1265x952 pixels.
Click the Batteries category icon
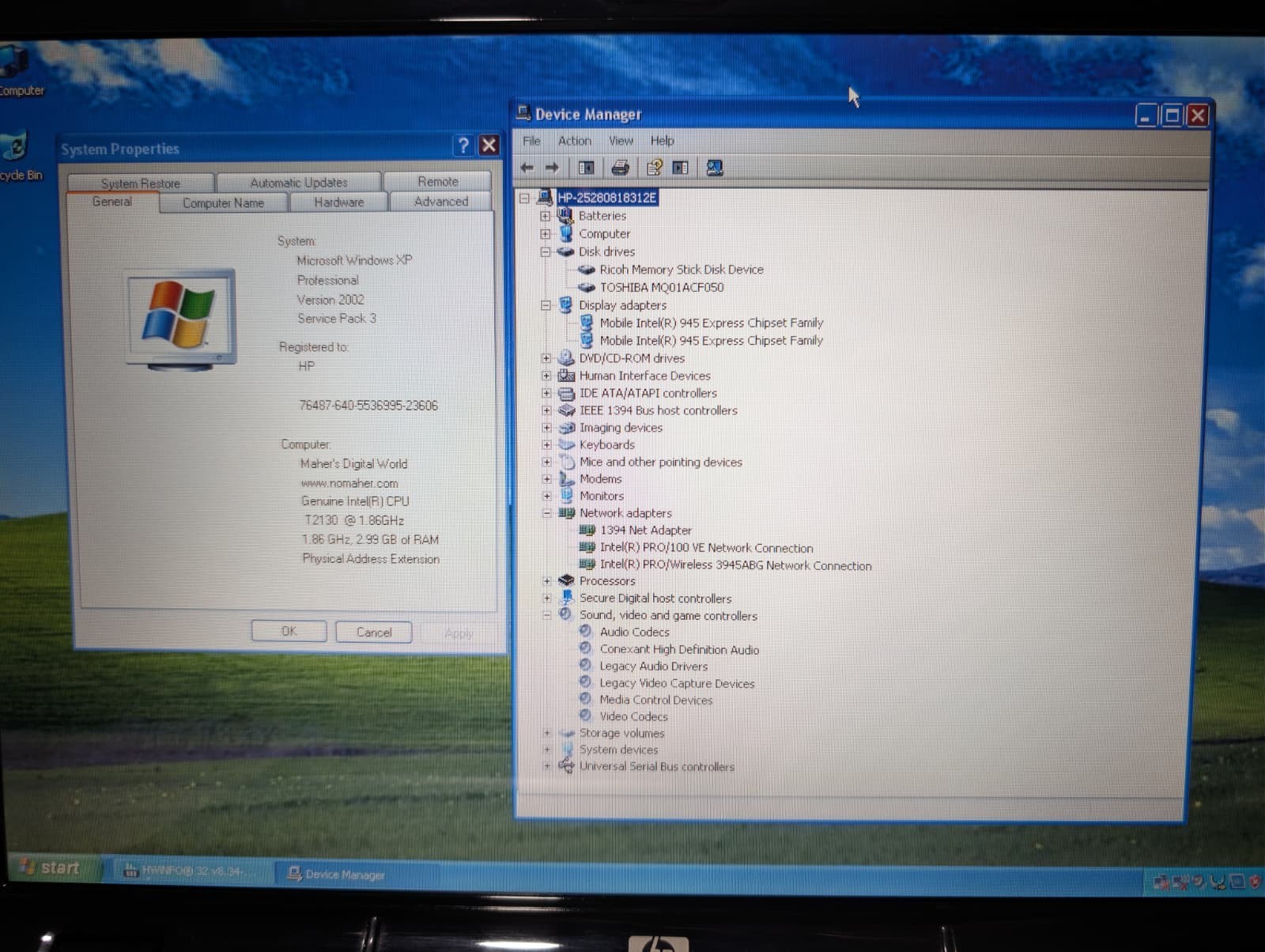tap(566, 215)
